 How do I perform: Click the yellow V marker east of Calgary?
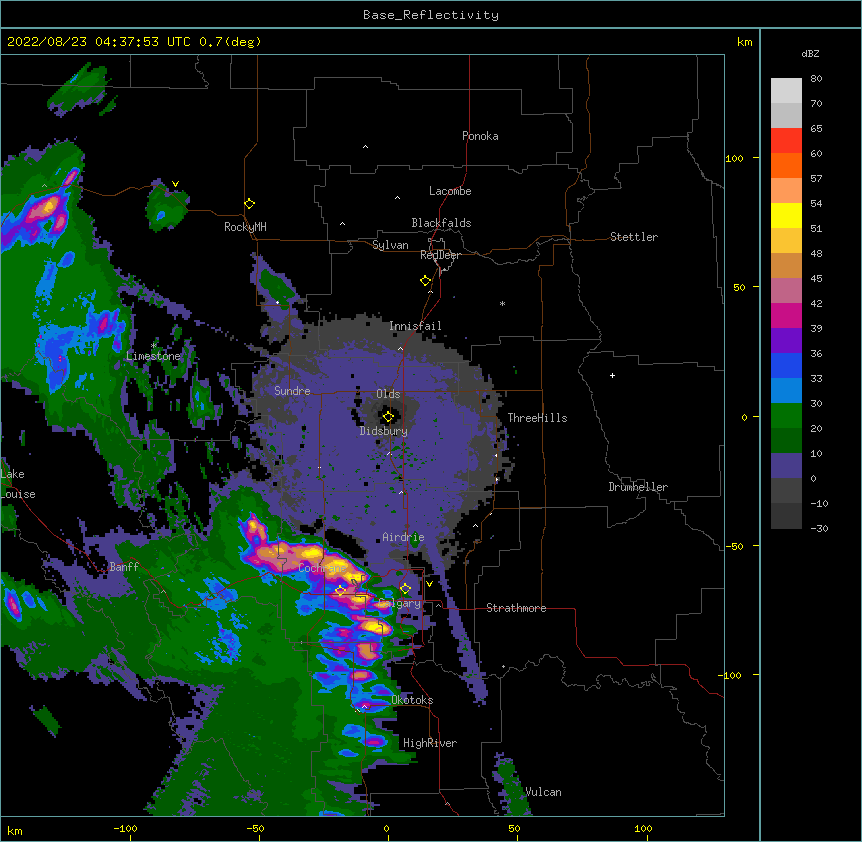(x=429, y=584)
